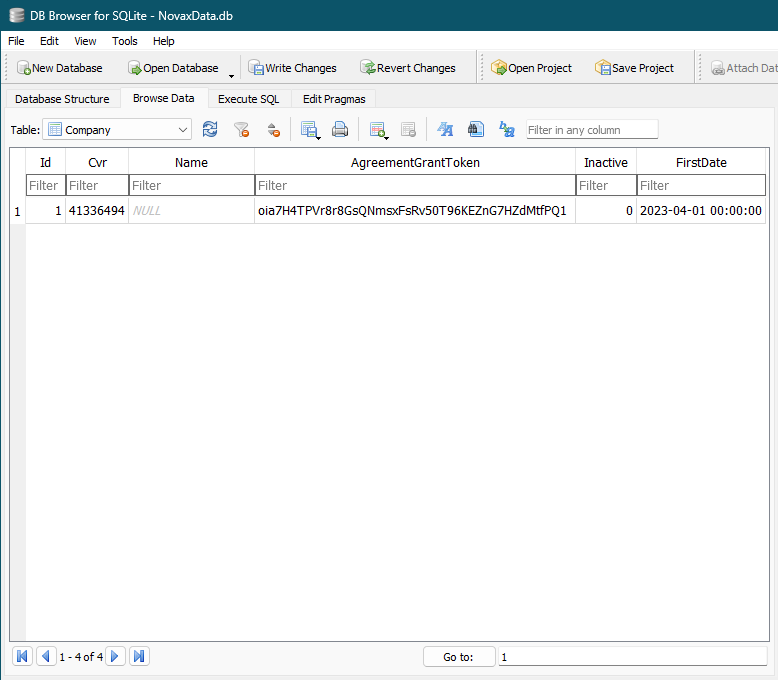Click the New Database toolbar button
778x680 pixels.
(x=60, y=68)
